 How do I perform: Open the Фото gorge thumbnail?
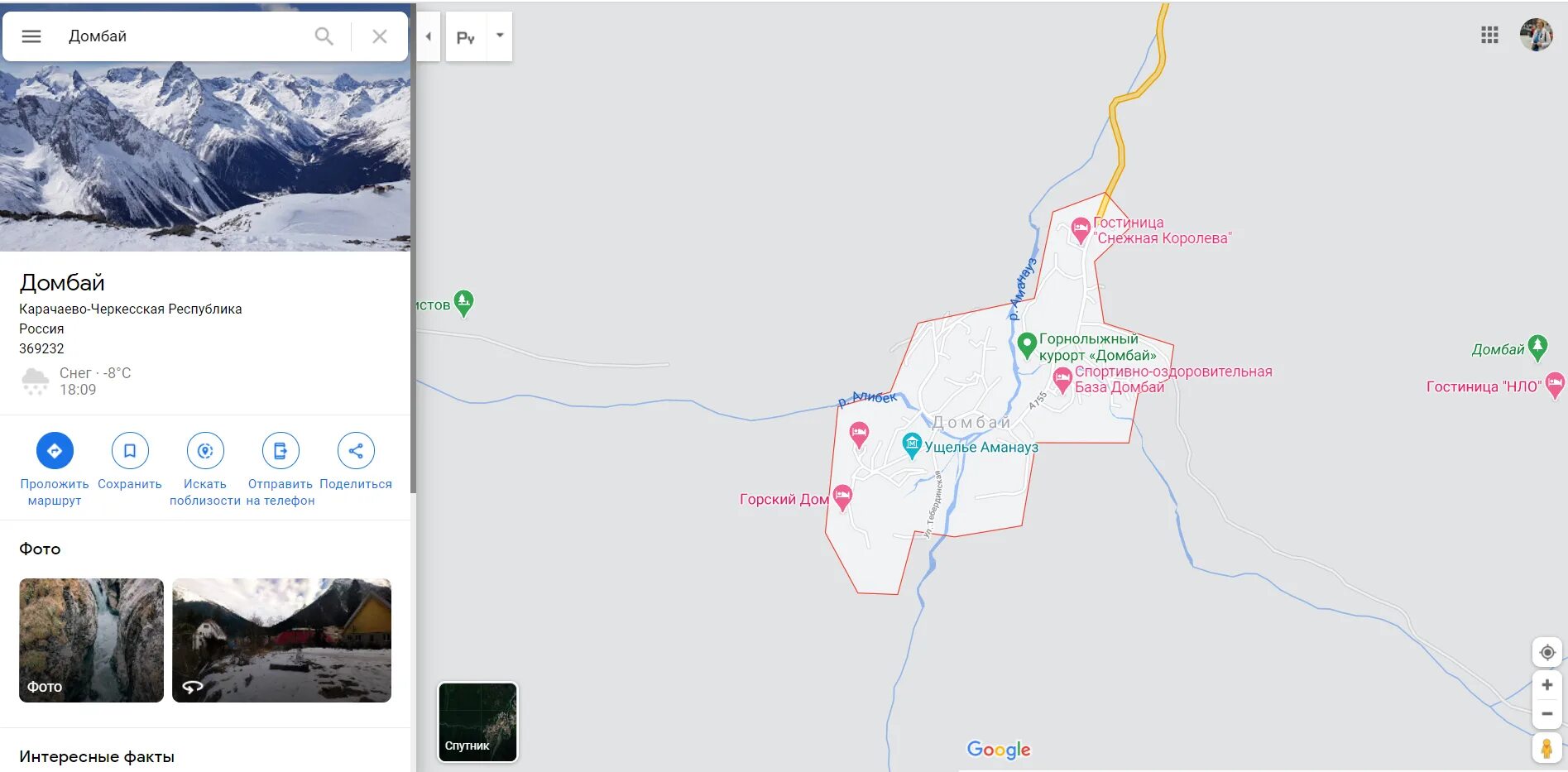(x=91, y=640)
